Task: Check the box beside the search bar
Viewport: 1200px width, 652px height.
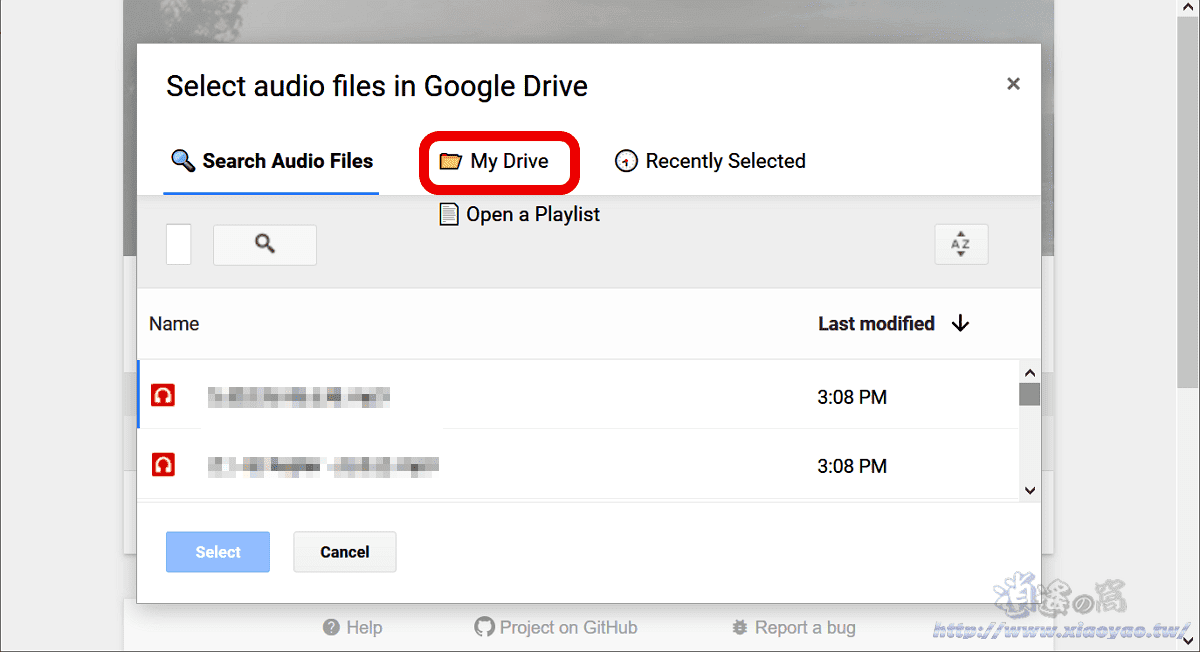Action: (x=178, y=244)
